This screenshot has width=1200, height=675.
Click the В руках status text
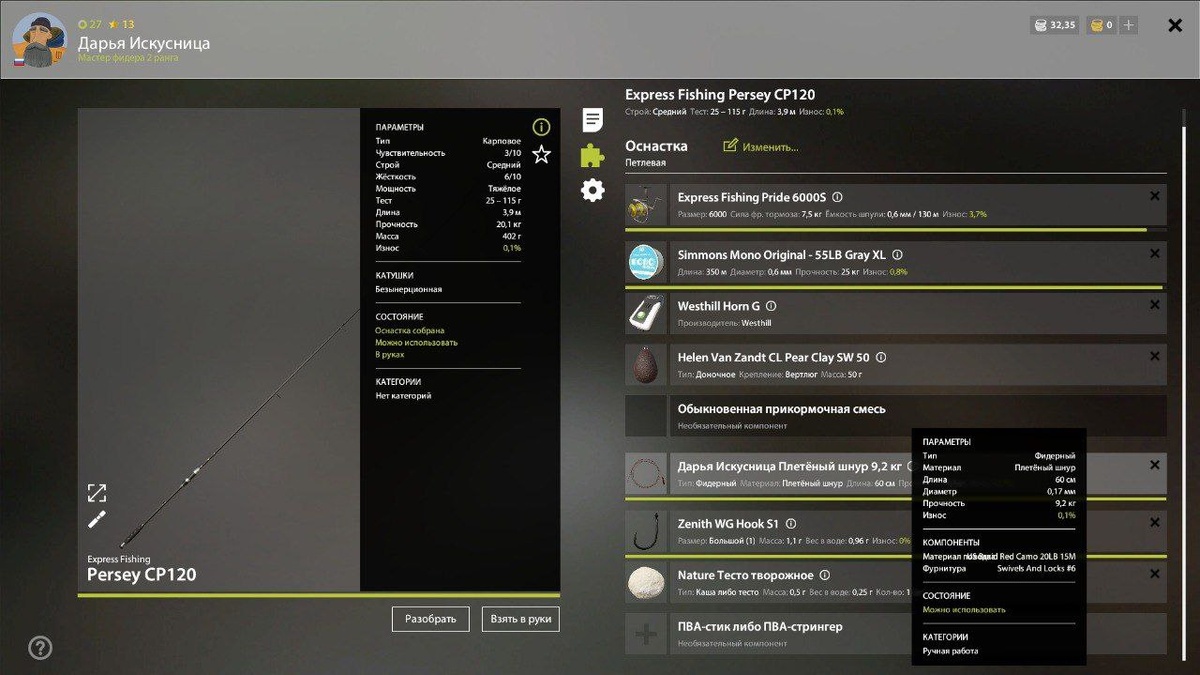390,354
